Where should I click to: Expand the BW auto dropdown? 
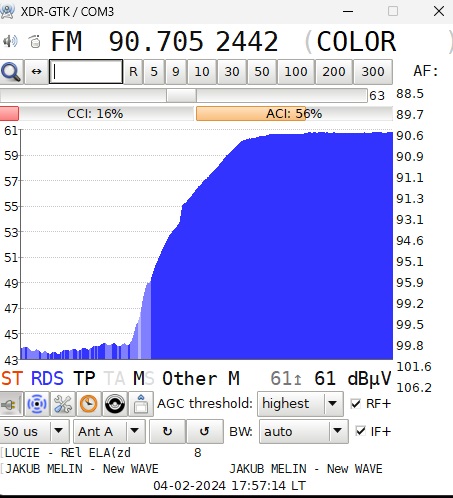click(304, 431)
